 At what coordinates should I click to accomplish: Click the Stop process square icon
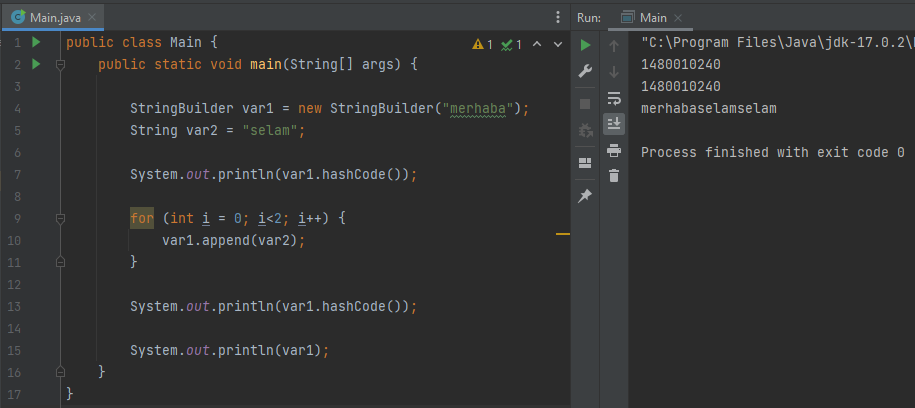[586, 103]
